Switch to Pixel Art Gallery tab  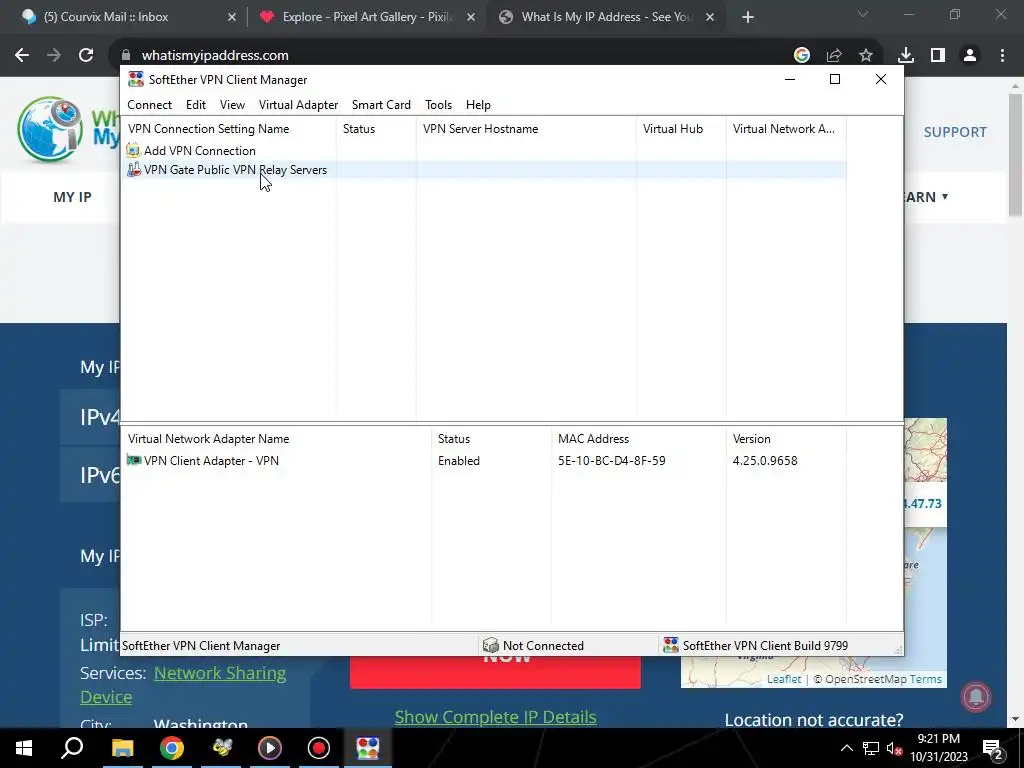point(368,17)
